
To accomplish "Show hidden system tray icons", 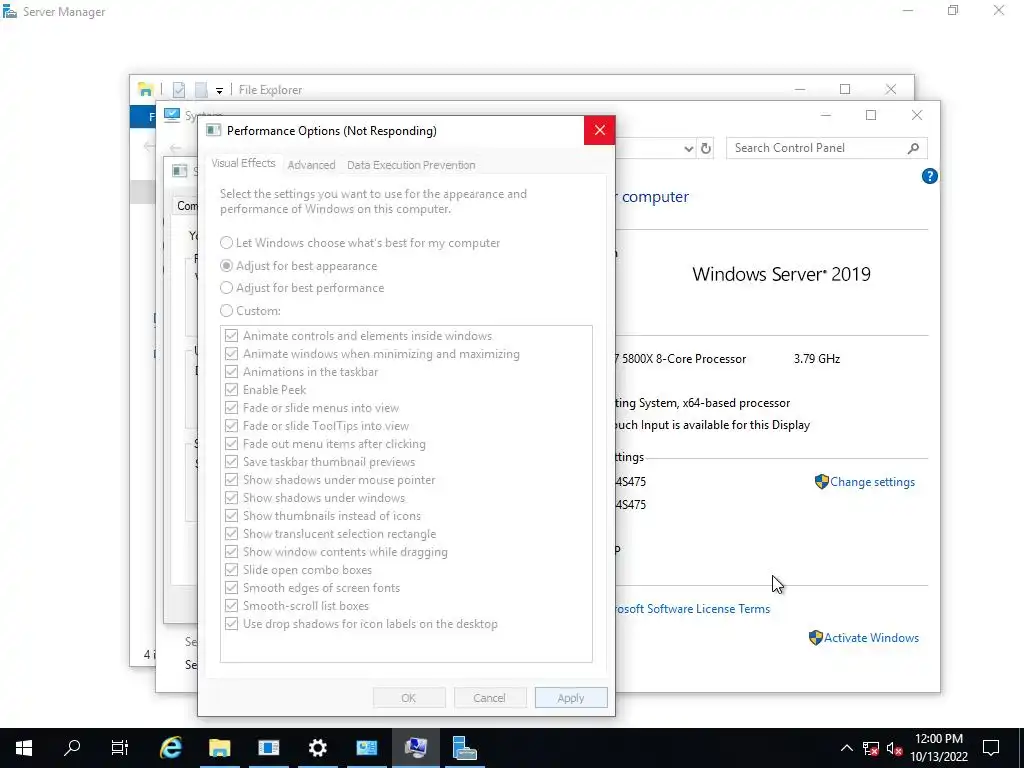I will pos(846,748).
